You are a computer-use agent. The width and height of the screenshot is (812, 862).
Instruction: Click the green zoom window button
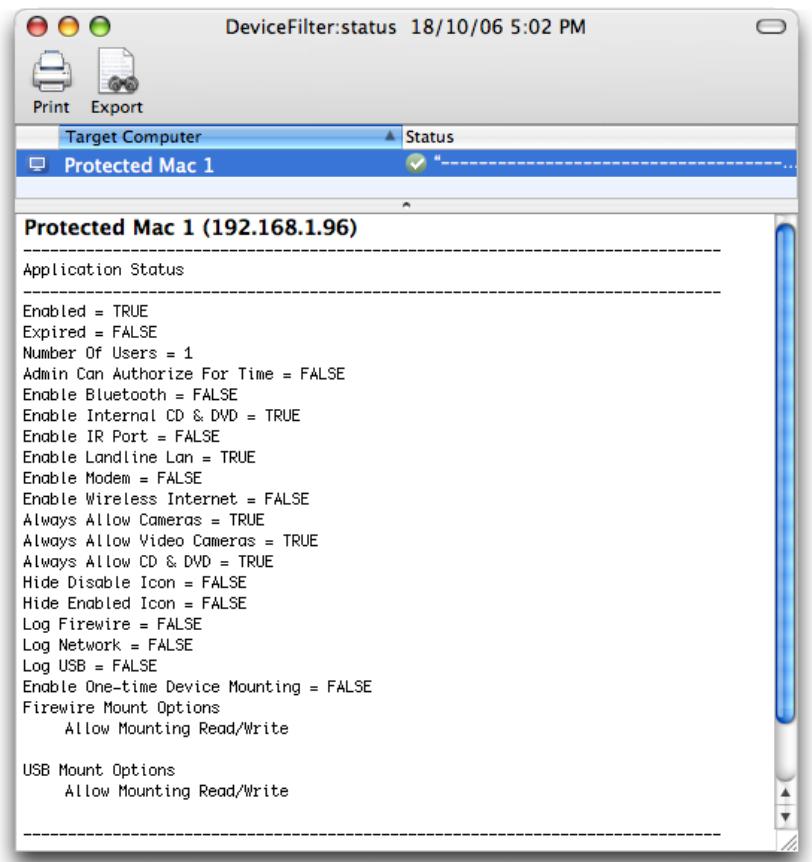[x=100, y=26]
